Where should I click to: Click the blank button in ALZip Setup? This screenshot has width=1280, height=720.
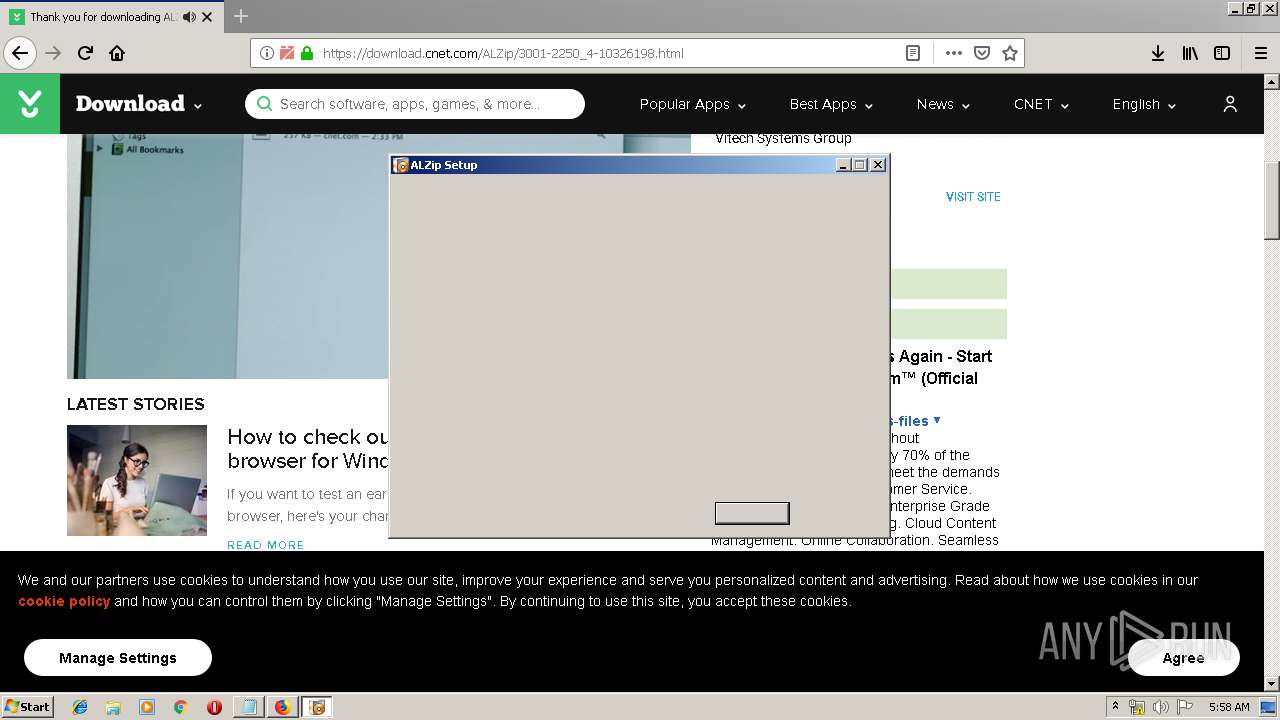click(x=752, y=513)
